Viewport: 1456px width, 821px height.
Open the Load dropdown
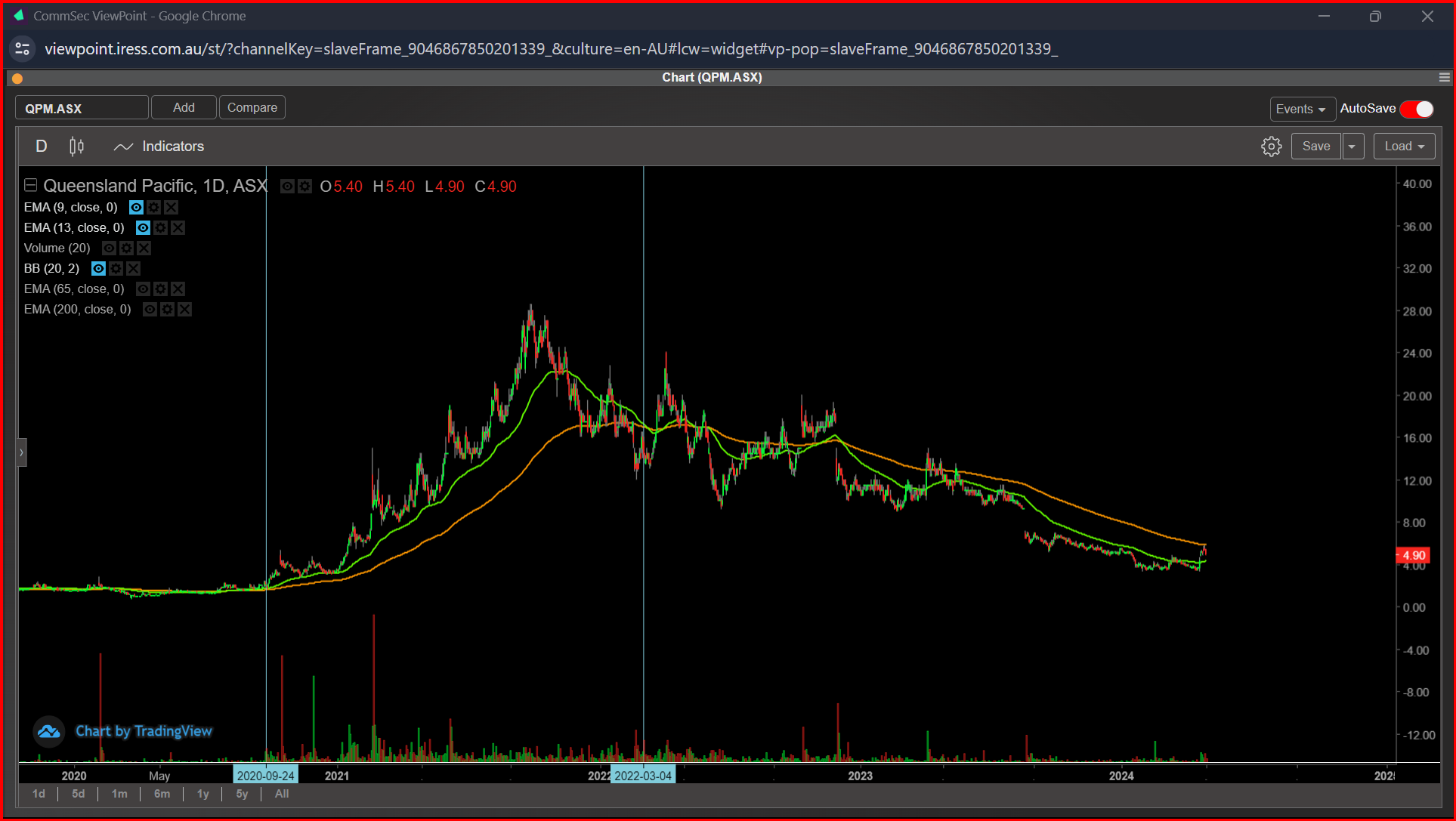[1404, 147]
